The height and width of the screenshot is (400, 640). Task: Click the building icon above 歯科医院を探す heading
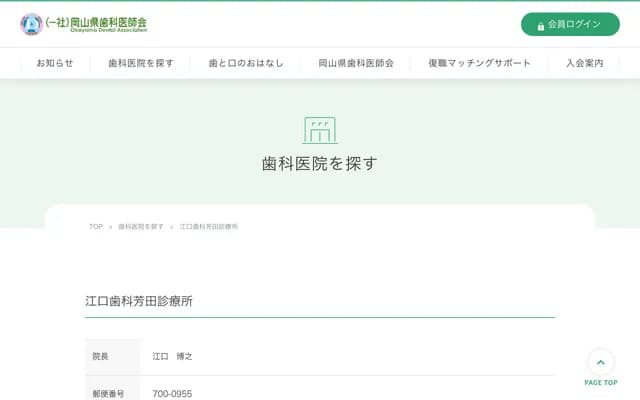320,130
